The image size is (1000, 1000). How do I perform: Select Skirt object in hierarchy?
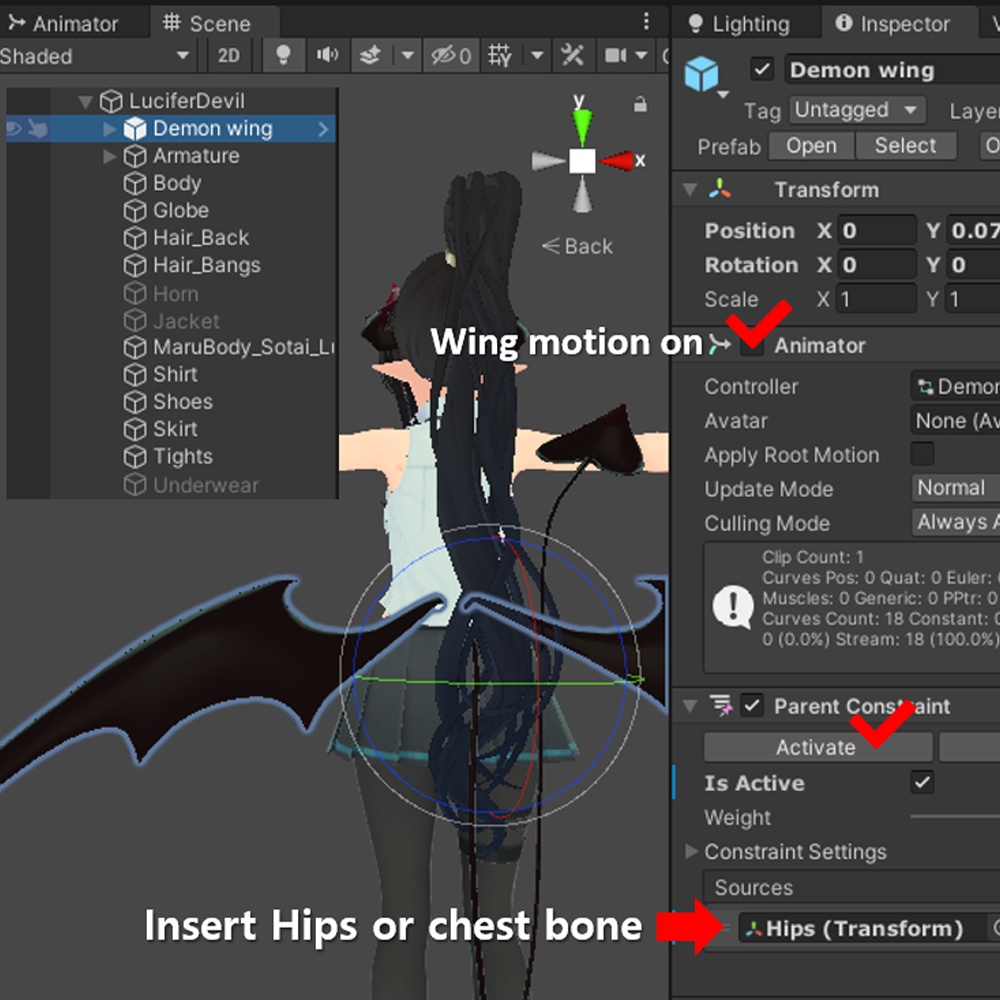click(x=175, y=429)
